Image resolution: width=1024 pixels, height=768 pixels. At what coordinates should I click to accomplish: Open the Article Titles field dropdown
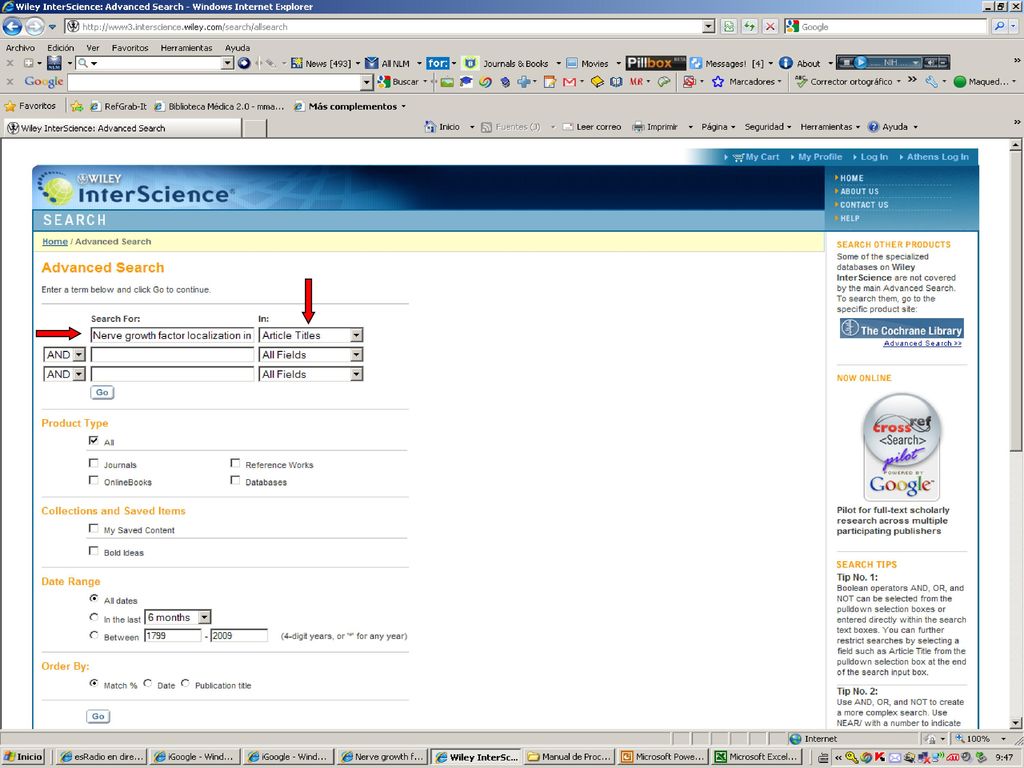coord(311,335)
